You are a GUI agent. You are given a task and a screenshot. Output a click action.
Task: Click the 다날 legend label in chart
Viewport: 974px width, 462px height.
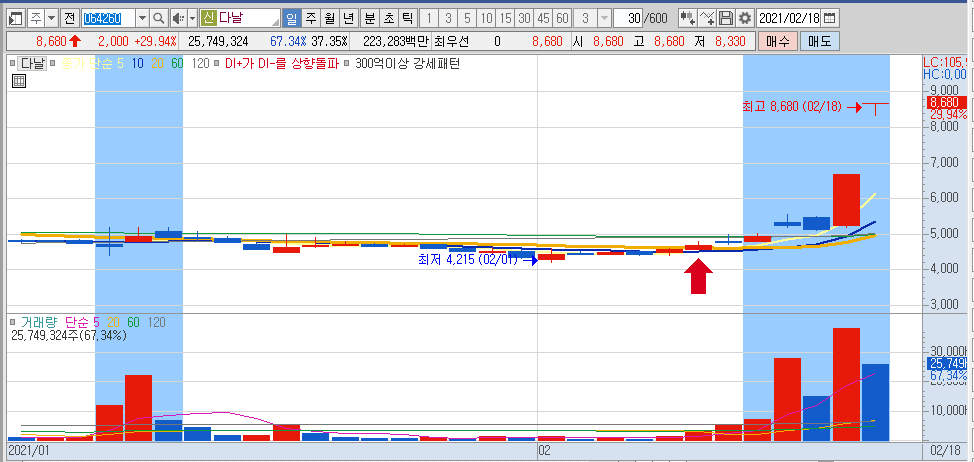32,63
